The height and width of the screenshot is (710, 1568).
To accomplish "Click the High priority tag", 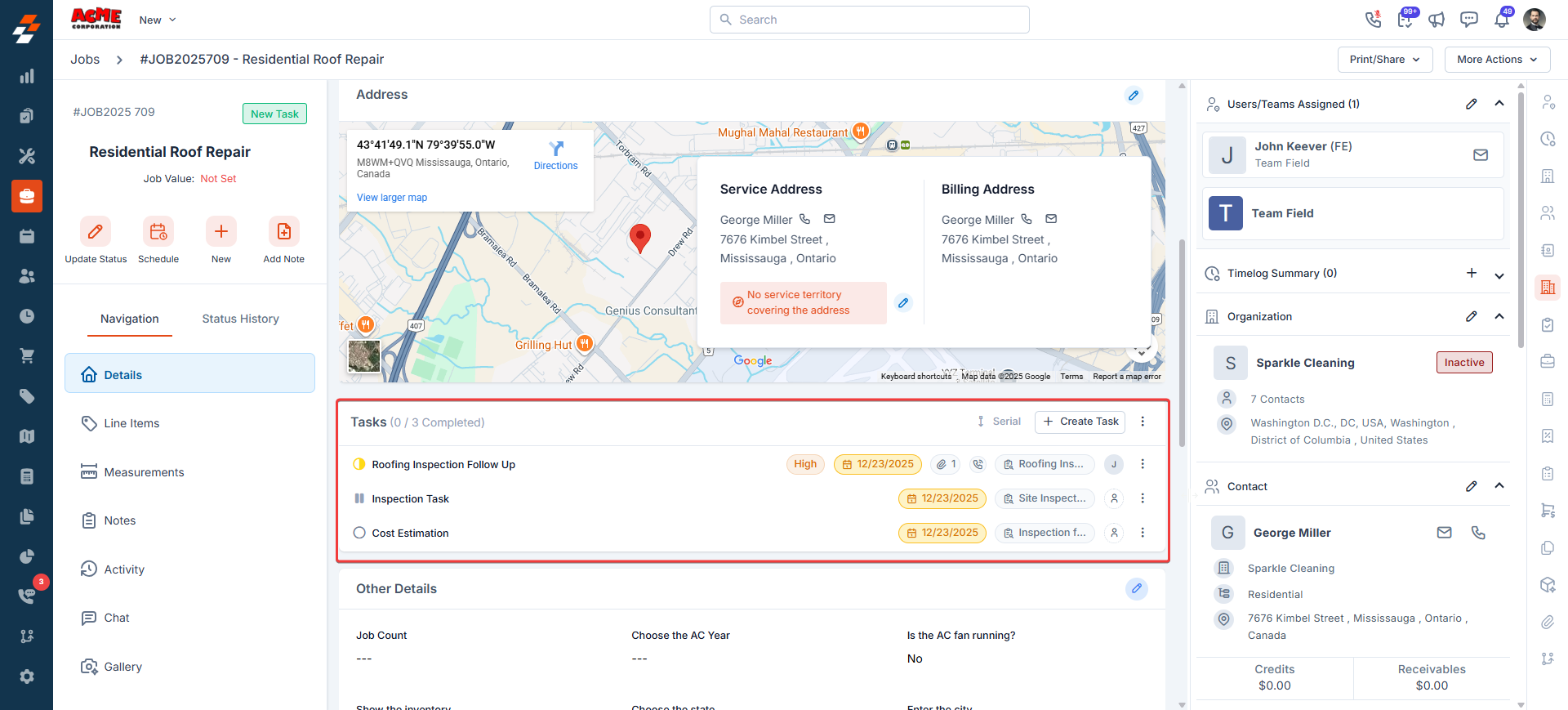I will point(805,464).
